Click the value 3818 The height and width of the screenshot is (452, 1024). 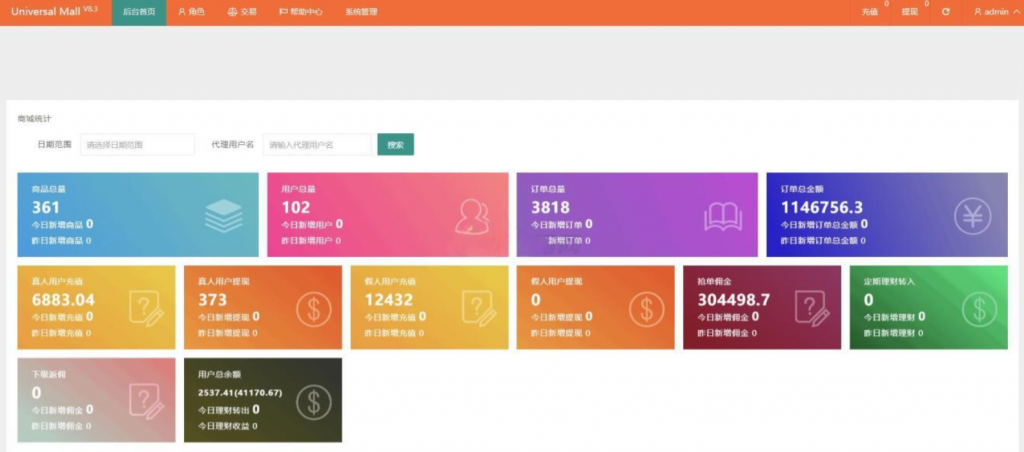[550, 207]
